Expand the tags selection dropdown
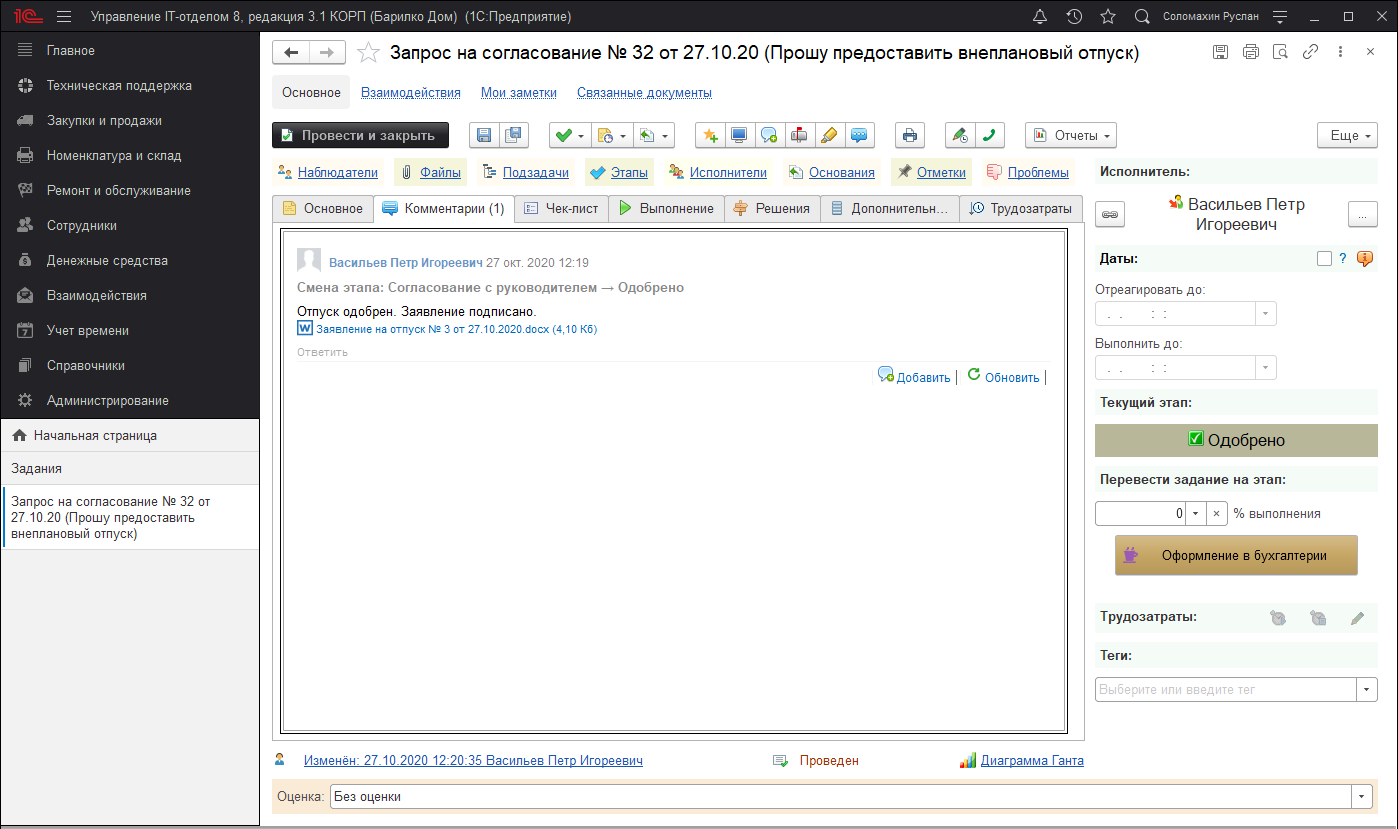 click(1366, 690)
